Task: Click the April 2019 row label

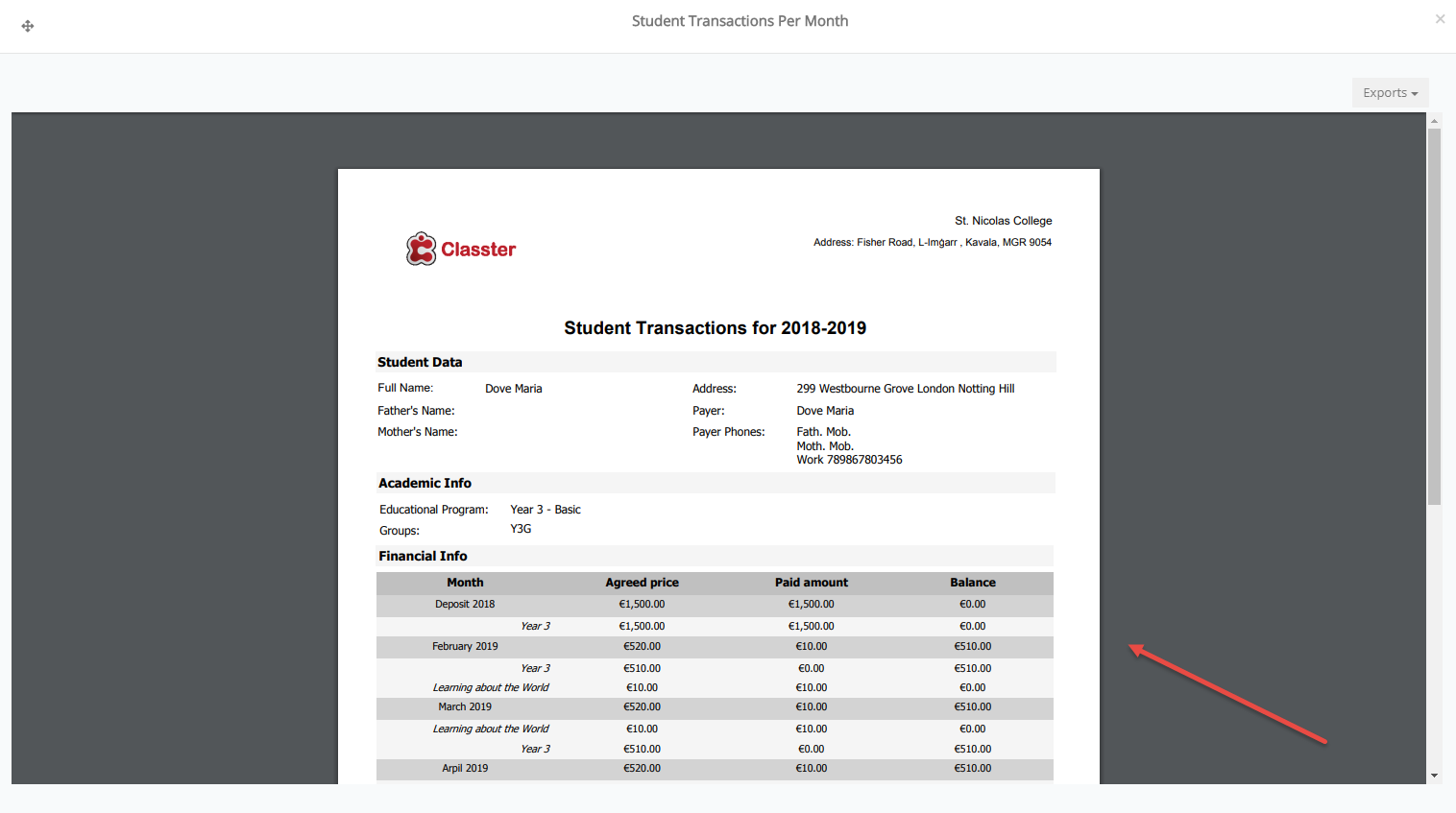Action: coord(465,769)
